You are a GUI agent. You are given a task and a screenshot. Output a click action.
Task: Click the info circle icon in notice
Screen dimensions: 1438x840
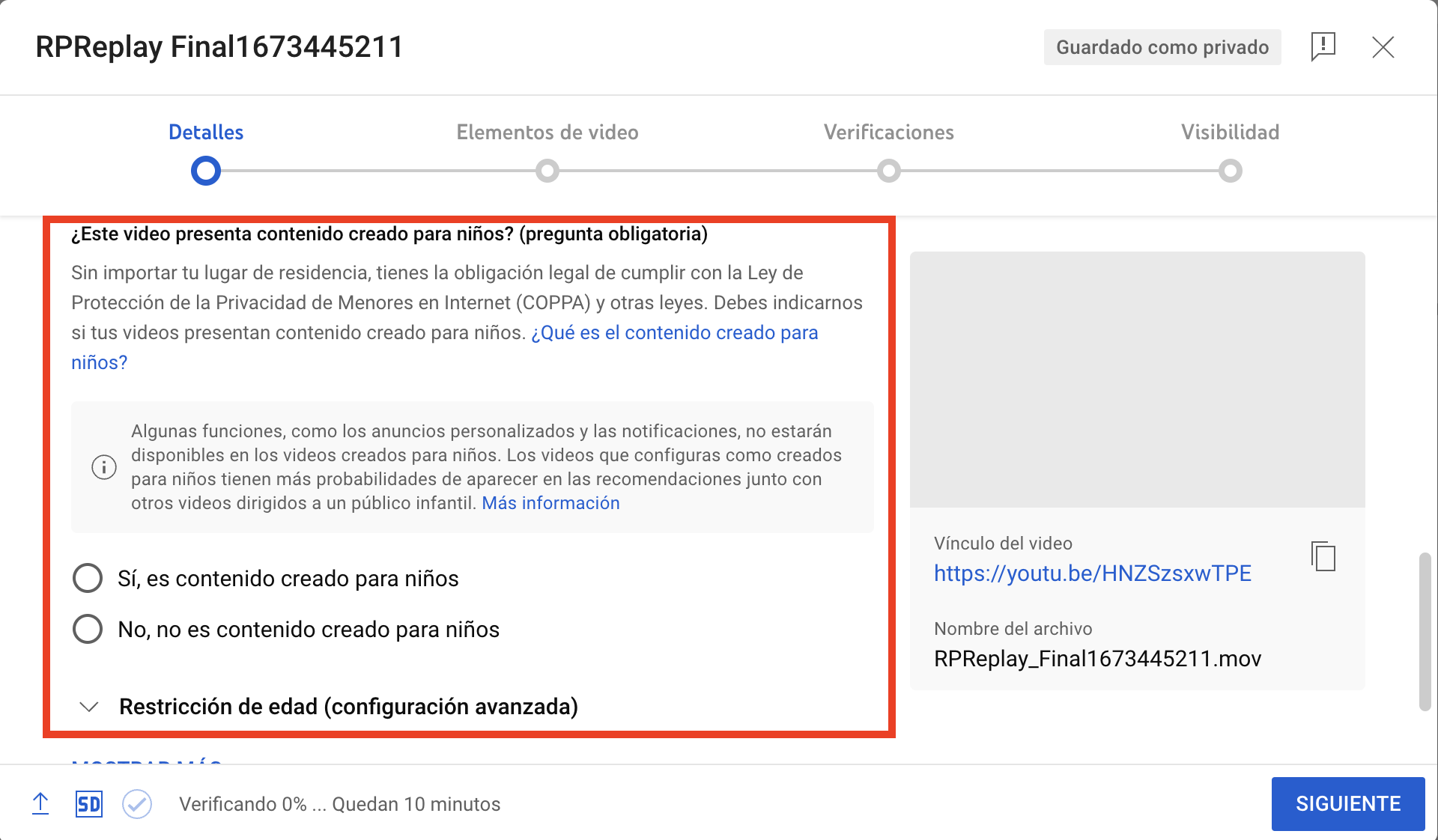click(x=104, y=467)
